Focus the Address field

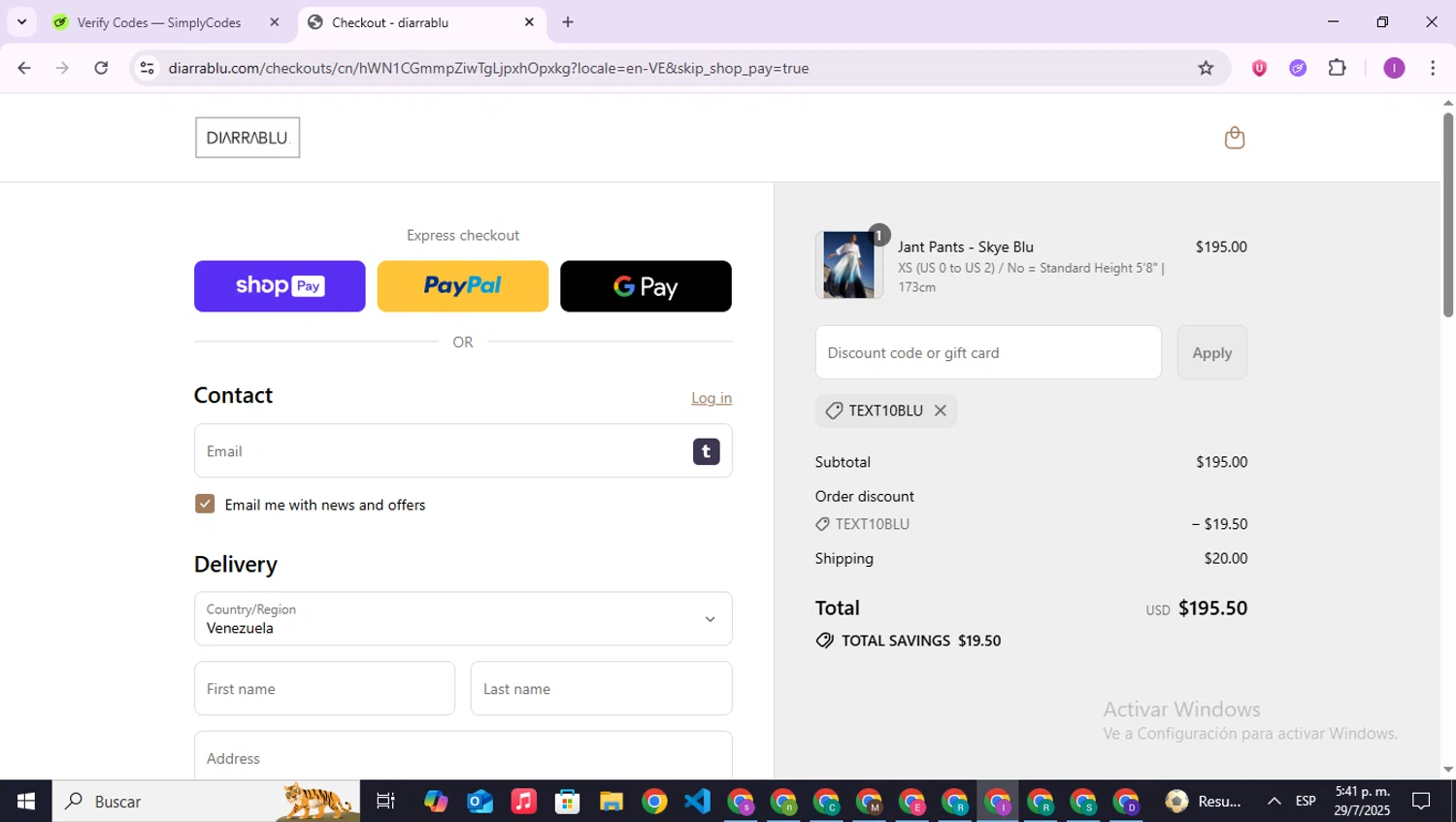coord(463,757)
